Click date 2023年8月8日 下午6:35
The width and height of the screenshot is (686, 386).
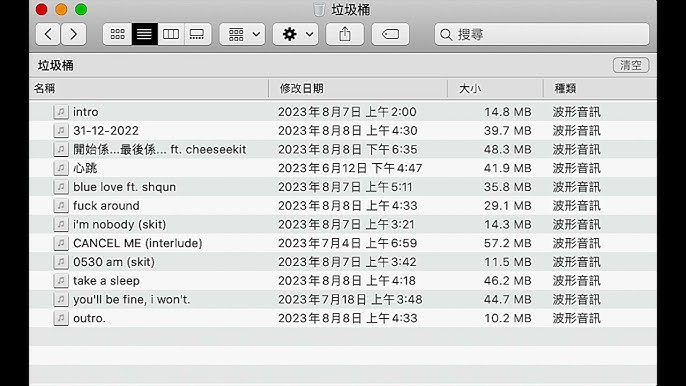coord(347,149)
